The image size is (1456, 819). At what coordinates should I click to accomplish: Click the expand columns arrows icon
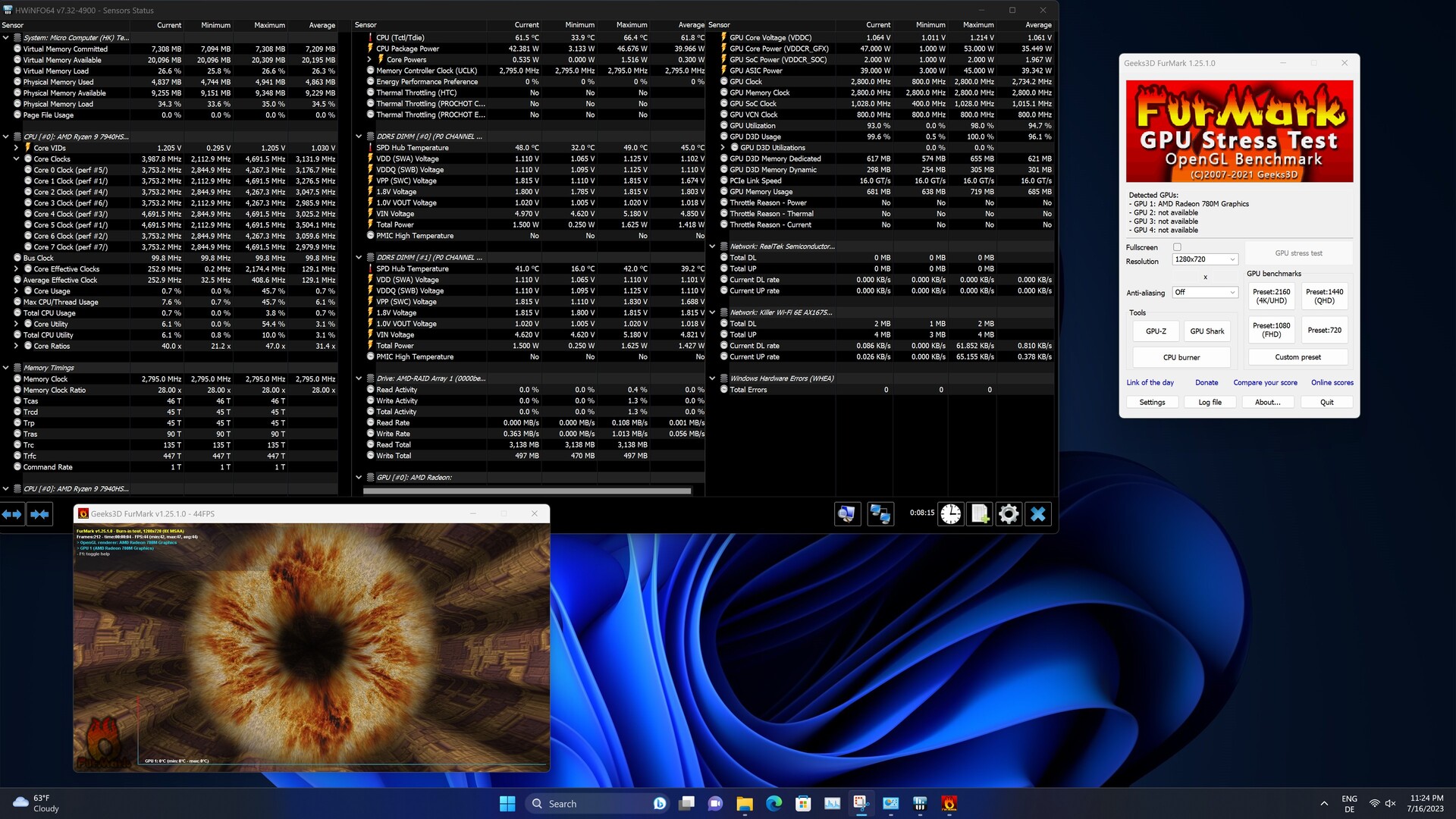(12, 514)
